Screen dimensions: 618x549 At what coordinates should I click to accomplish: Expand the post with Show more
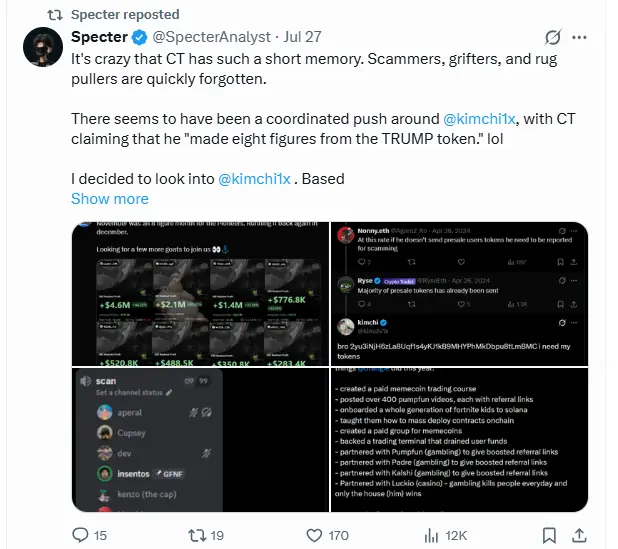point(110,199)
